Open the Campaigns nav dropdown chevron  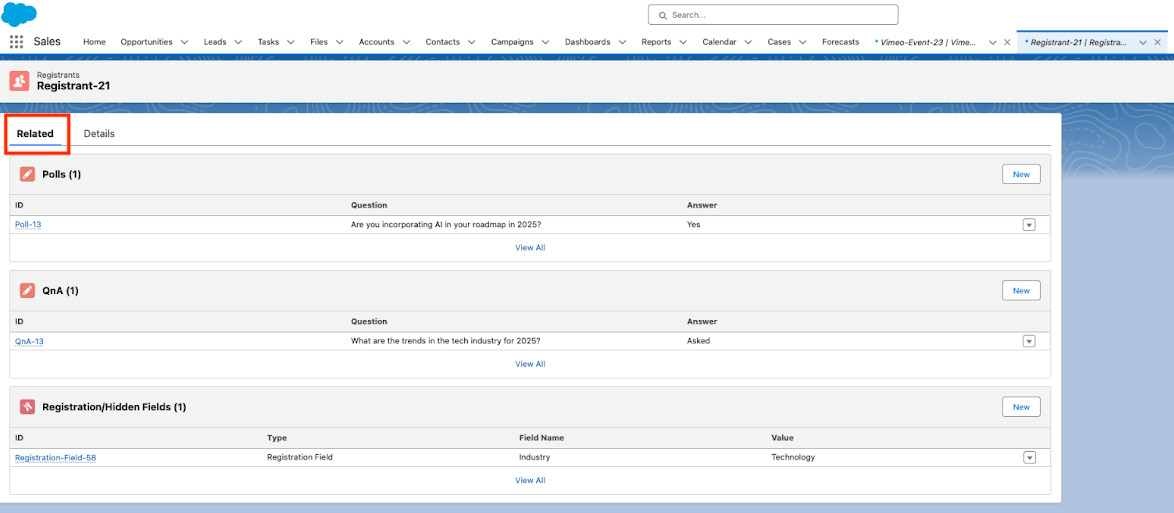(x=545, y=43)
